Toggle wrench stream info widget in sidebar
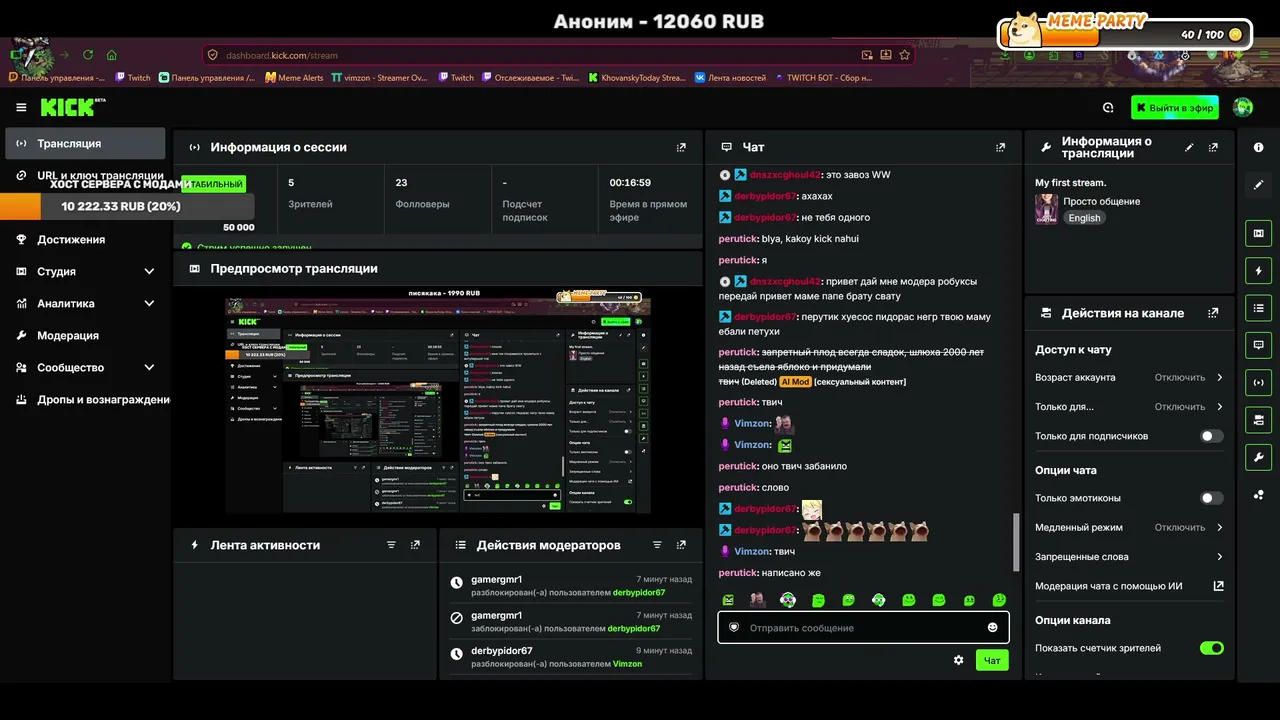This screenshot has width=1280, height=720. [1258, 457]
